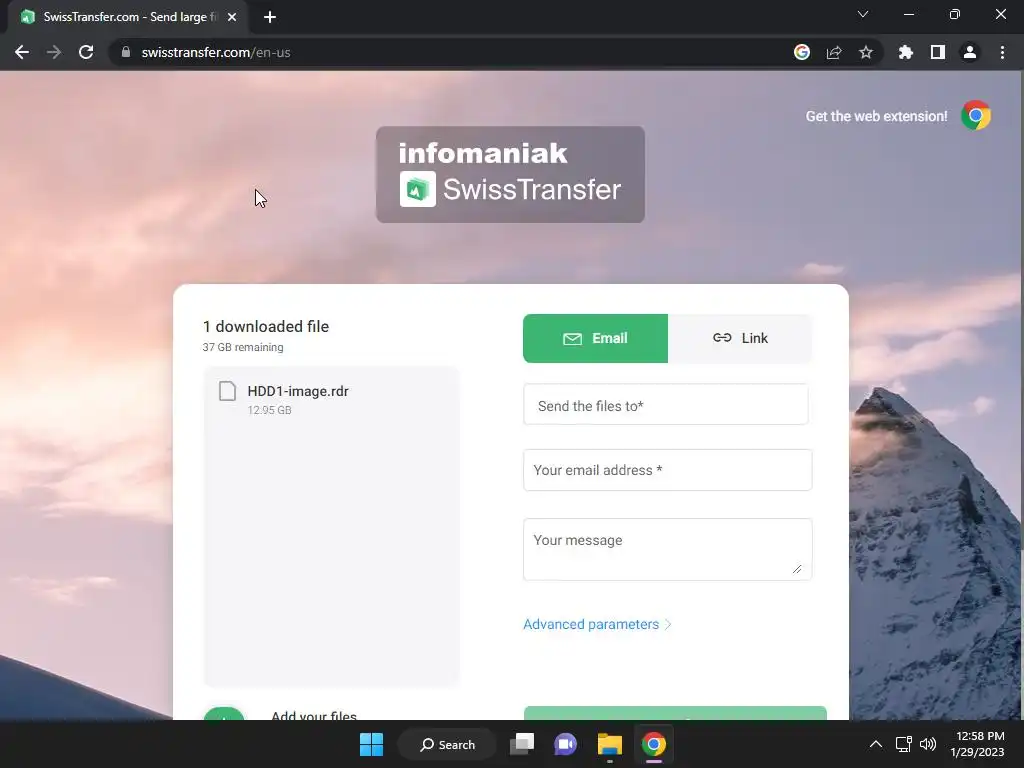Click the infomaniak SwissTransfer logo
This screenshot has height=768, width=1024.
tap(510, 174)
